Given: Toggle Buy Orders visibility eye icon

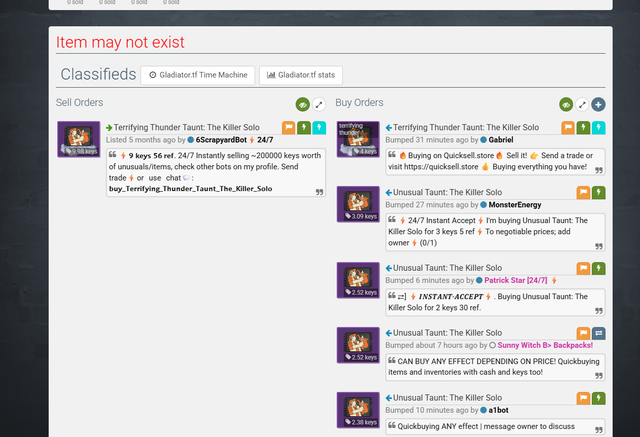Looking at the screenshot, I should [x=566, y=105].
